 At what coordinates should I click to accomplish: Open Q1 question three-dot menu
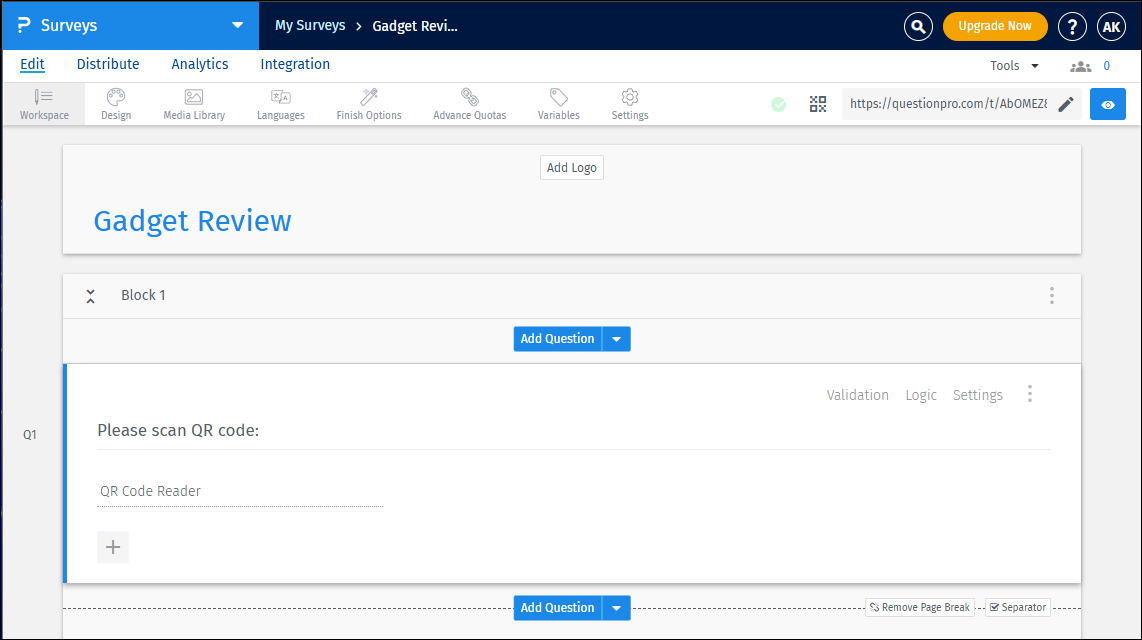coord(1029,394)
